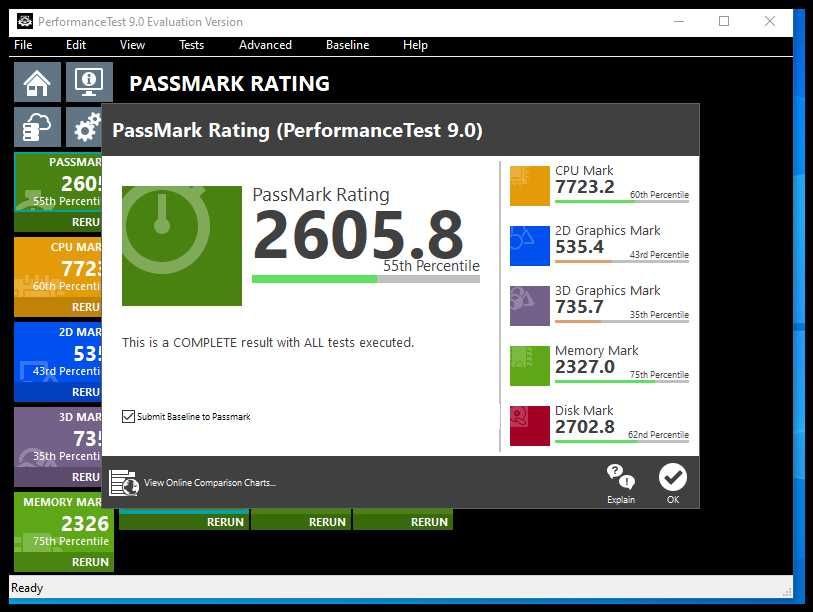Click the online comparison charts icon
Image resolution: width=813 pixels, height=612 pixels.
click(x=124, y=482)
